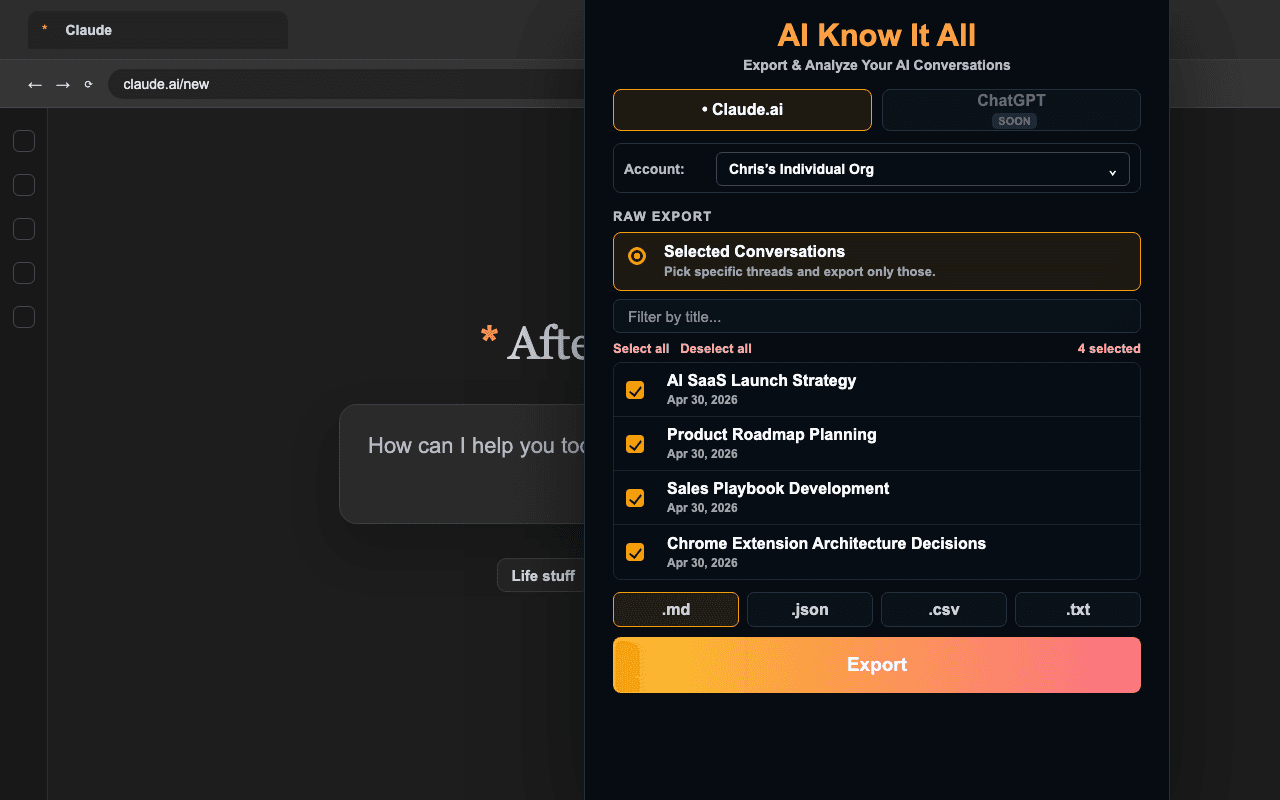
Task: Click the orange Claude asterisk logo beside the greeting
Action: [489, 336]
